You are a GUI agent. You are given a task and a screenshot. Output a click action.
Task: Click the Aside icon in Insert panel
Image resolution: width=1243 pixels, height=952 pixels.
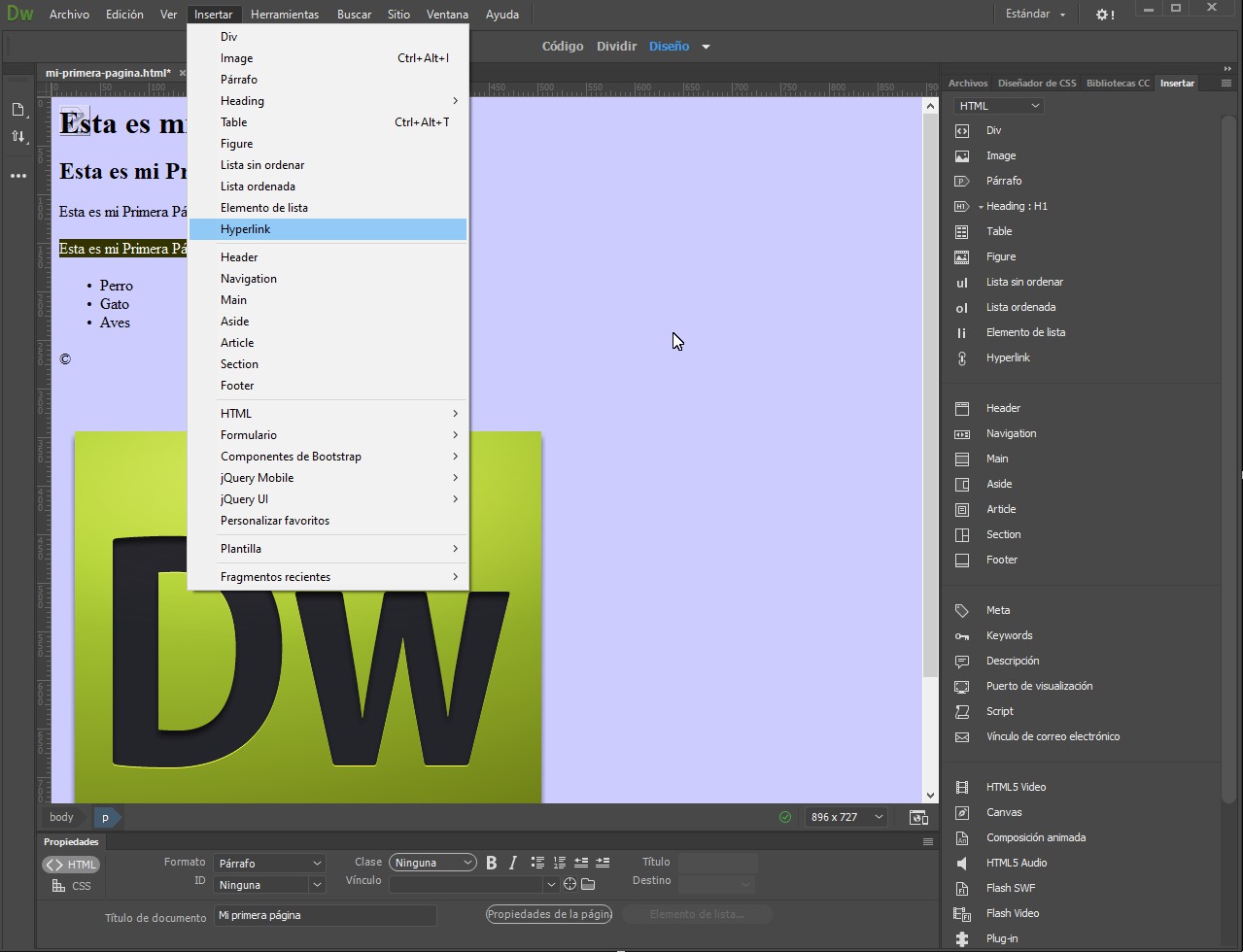pos(962,484)
